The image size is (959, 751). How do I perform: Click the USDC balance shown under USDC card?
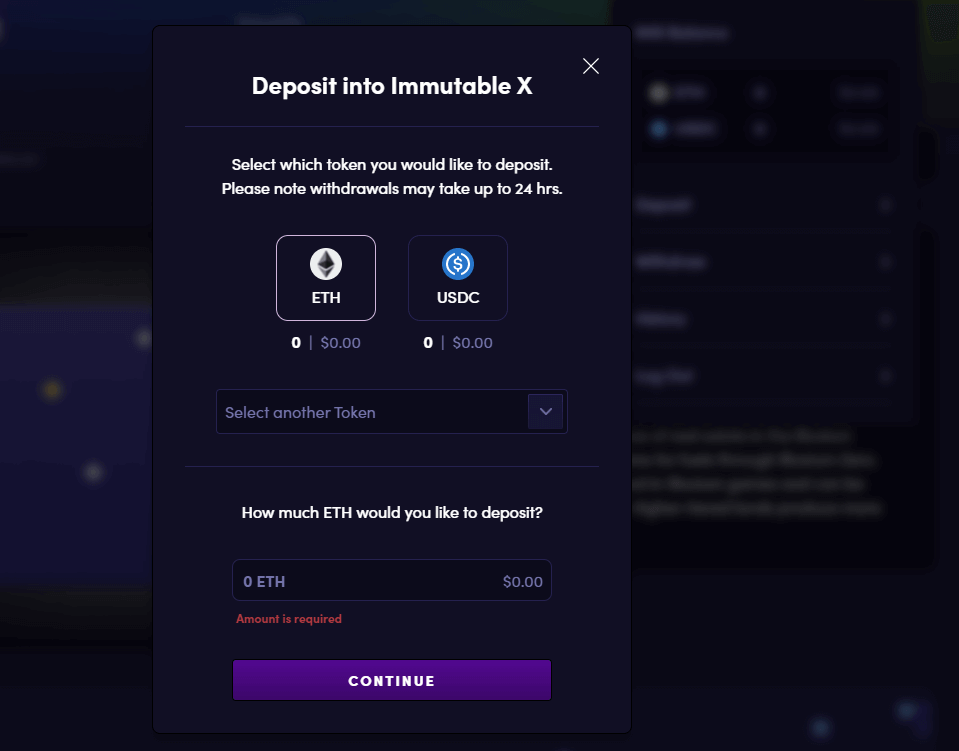click(457, 342)
